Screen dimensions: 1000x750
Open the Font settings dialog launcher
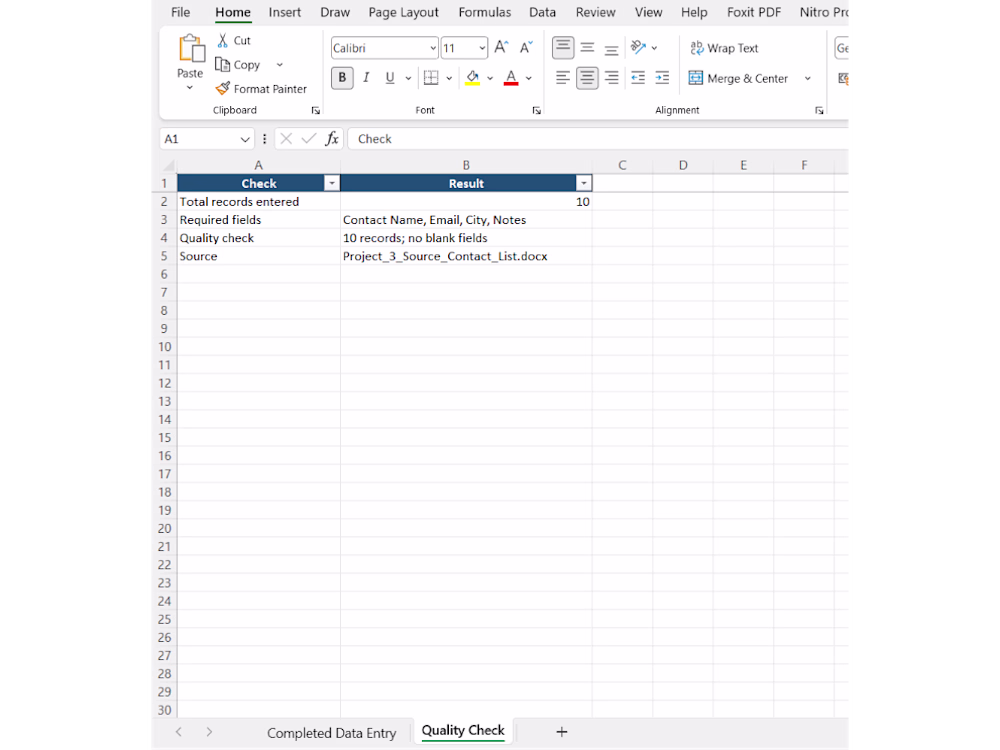(x=537, y=110)
